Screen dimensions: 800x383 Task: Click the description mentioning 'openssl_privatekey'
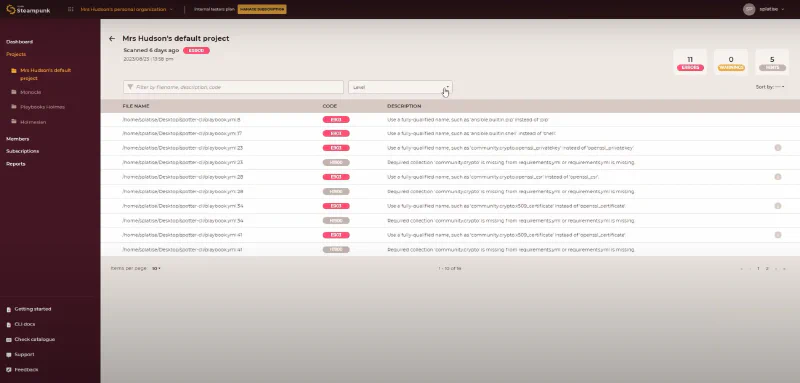click(x=510, y=148)
